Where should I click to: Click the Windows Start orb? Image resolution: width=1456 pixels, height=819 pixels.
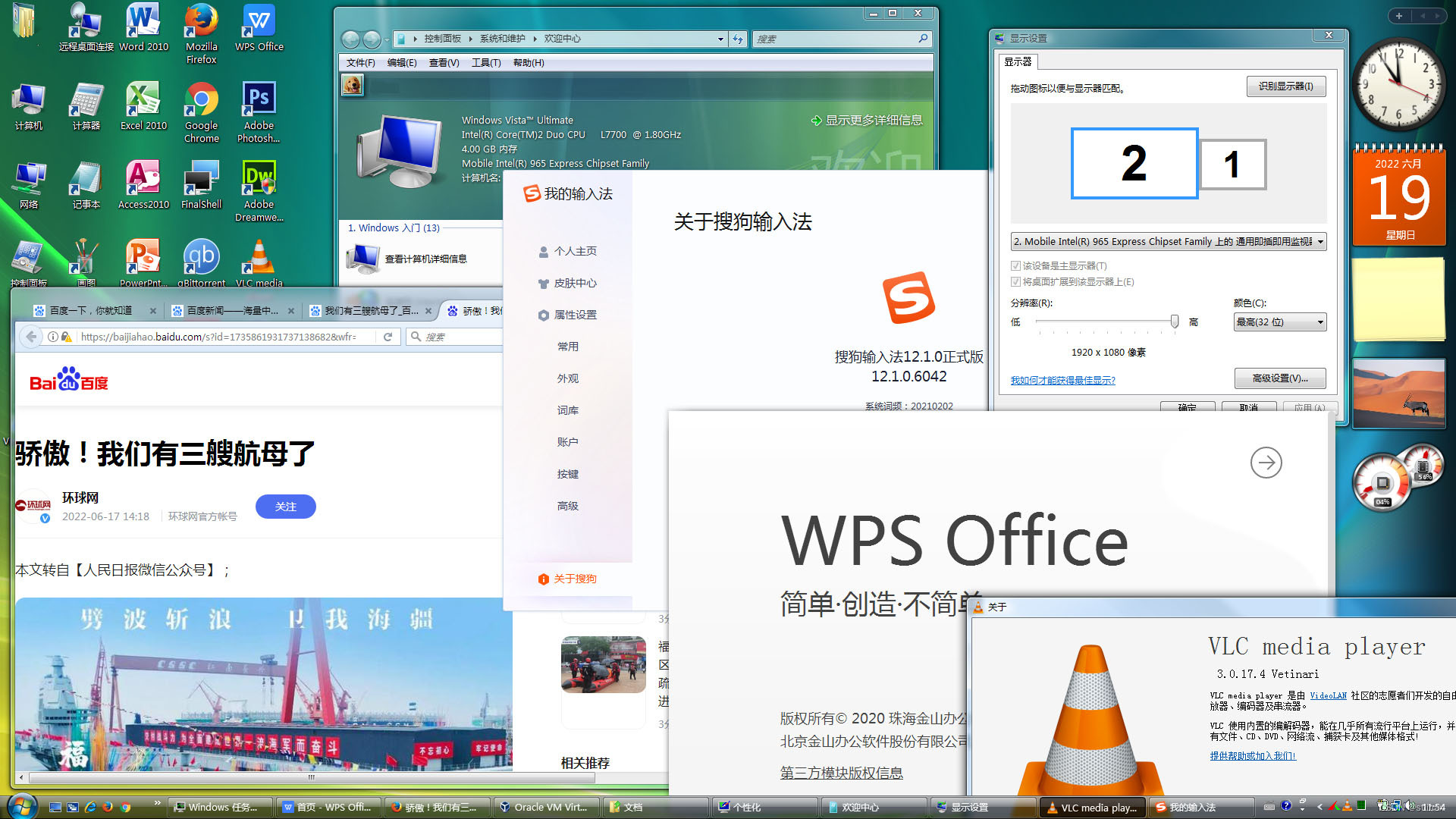(21, 806)
